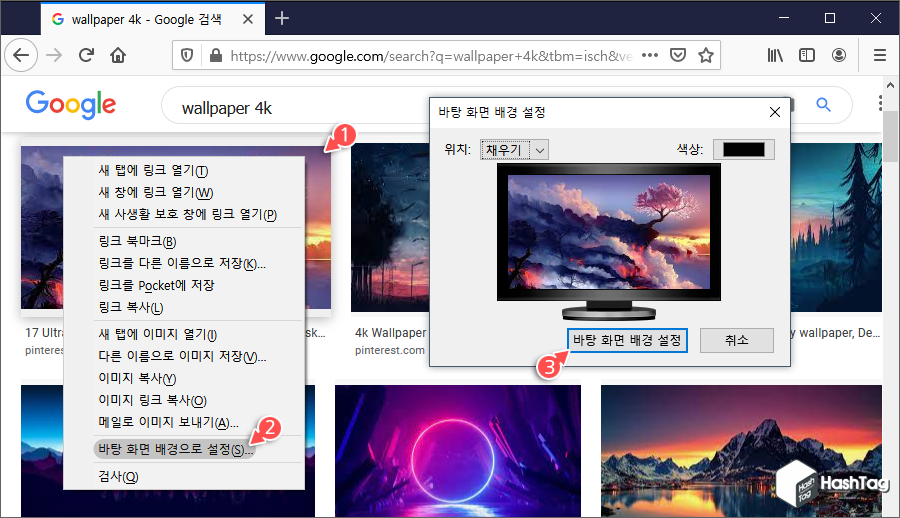Select the wallpaper 4k Google tab
Screen dimensions: 900x518
tap(153, 19)
